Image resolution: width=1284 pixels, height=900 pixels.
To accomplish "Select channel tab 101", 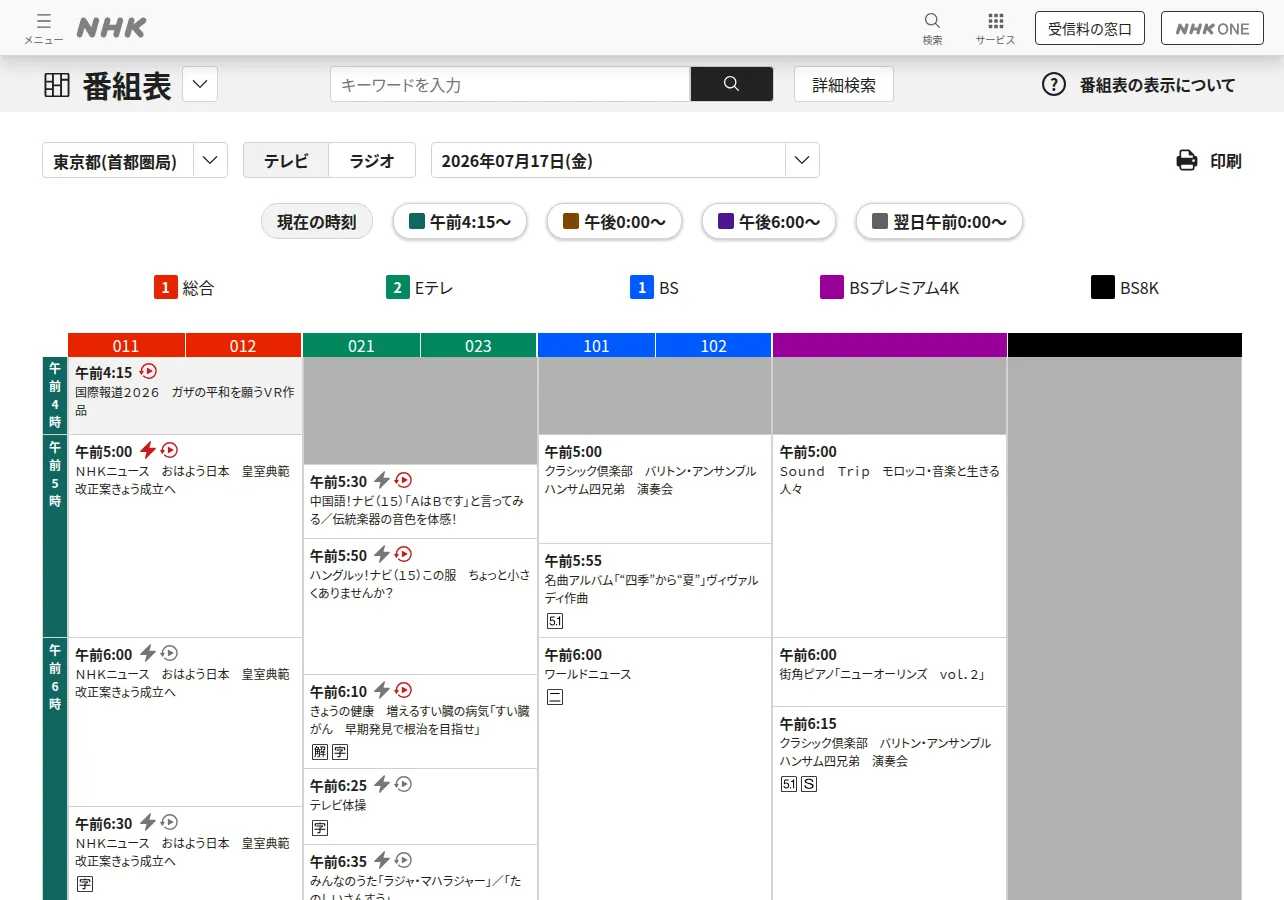I will [596, 346].
